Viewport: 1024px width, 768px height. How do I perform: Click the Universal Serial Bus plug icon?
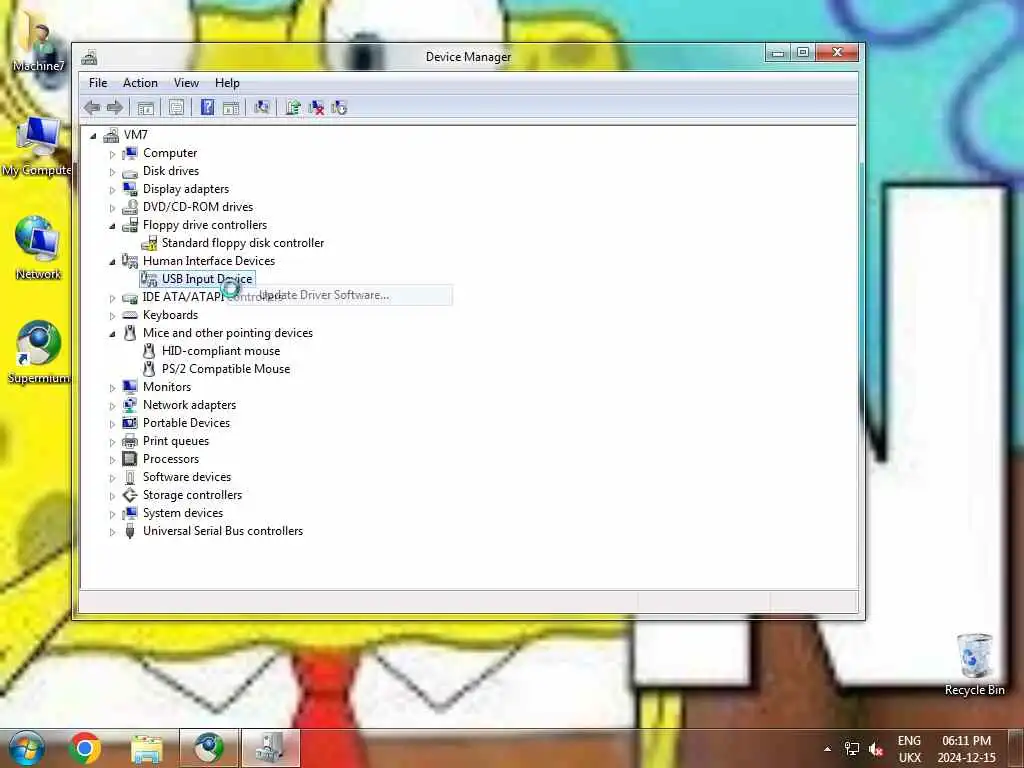pos(130,531)
